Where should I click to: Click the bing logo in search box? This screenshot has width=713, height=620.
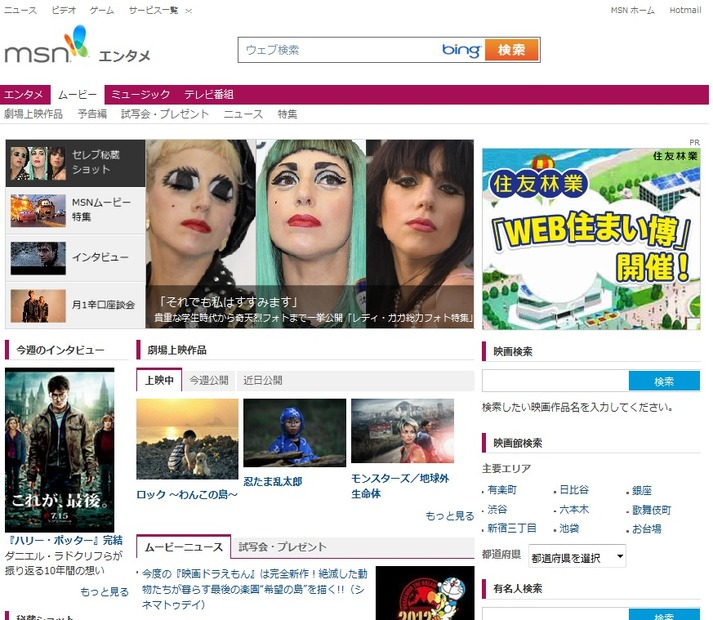tap(461, 50)
